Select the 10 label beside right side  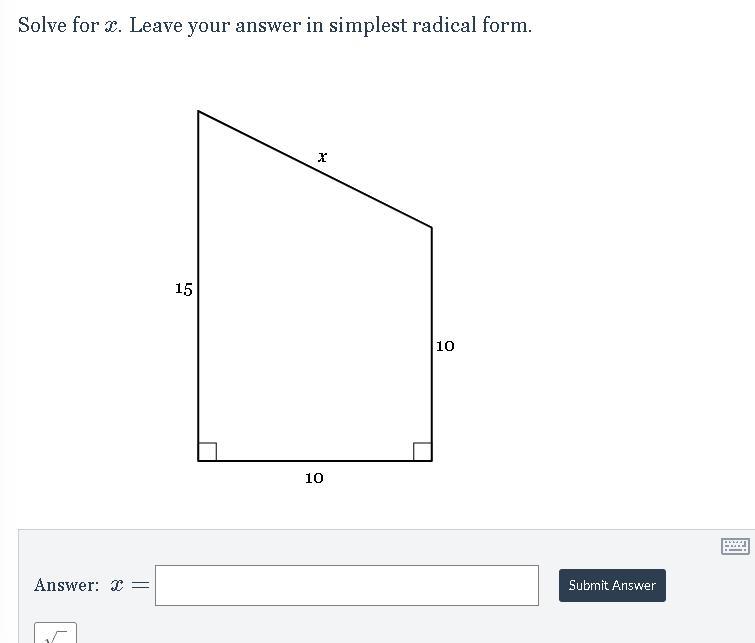pos(445,346)
